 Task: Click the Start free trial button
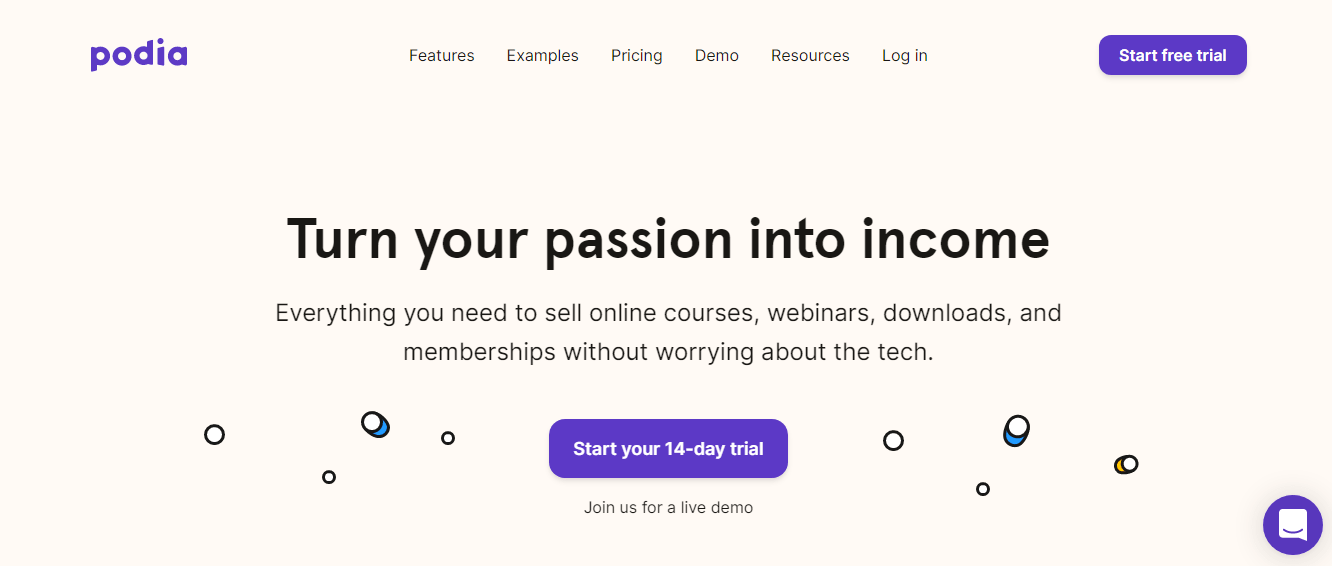[x=1173, y=55]
